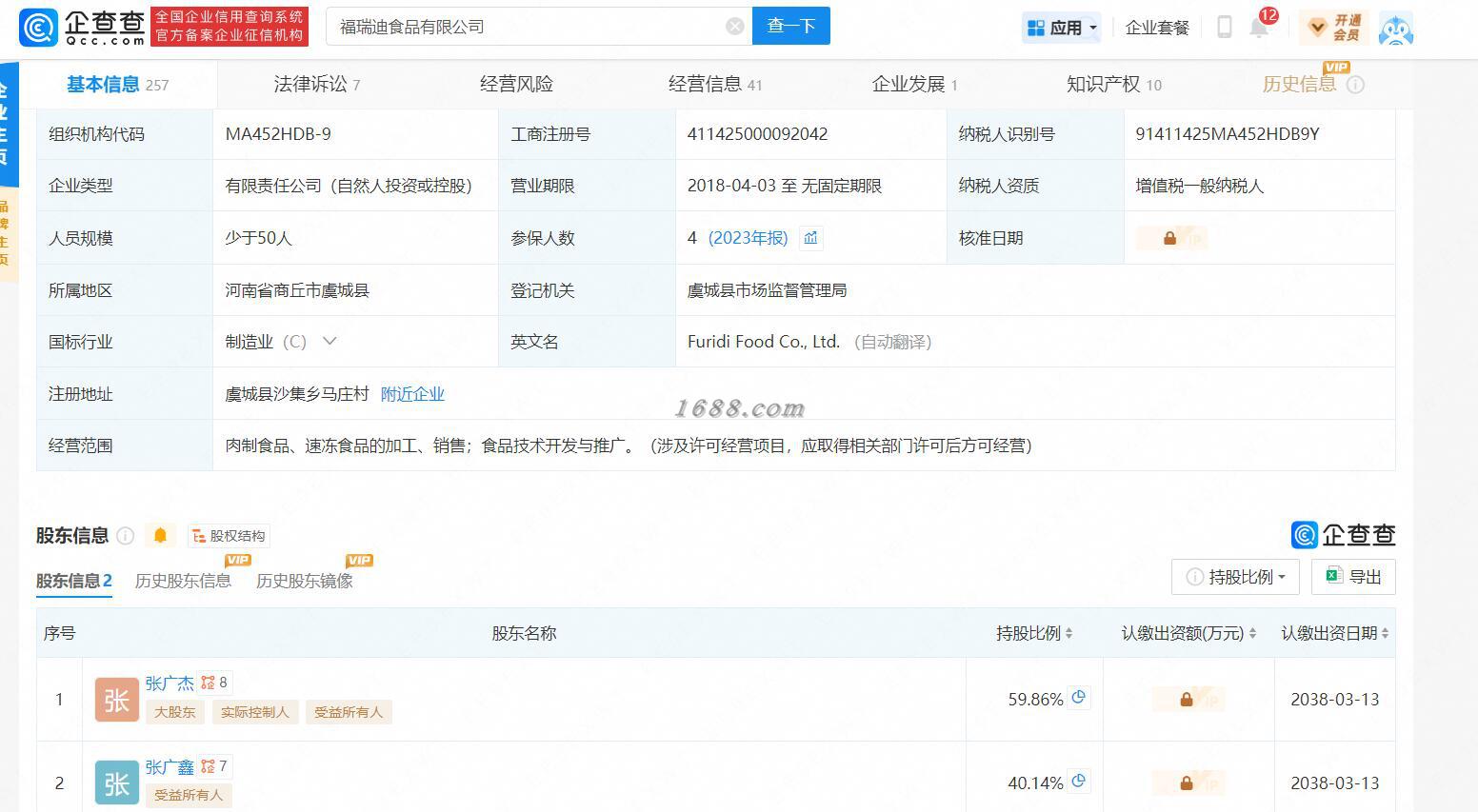This screenshot has width=1478, height=812.
Task: Click info icon beside 历史信息
Action: click(1356, 85)
